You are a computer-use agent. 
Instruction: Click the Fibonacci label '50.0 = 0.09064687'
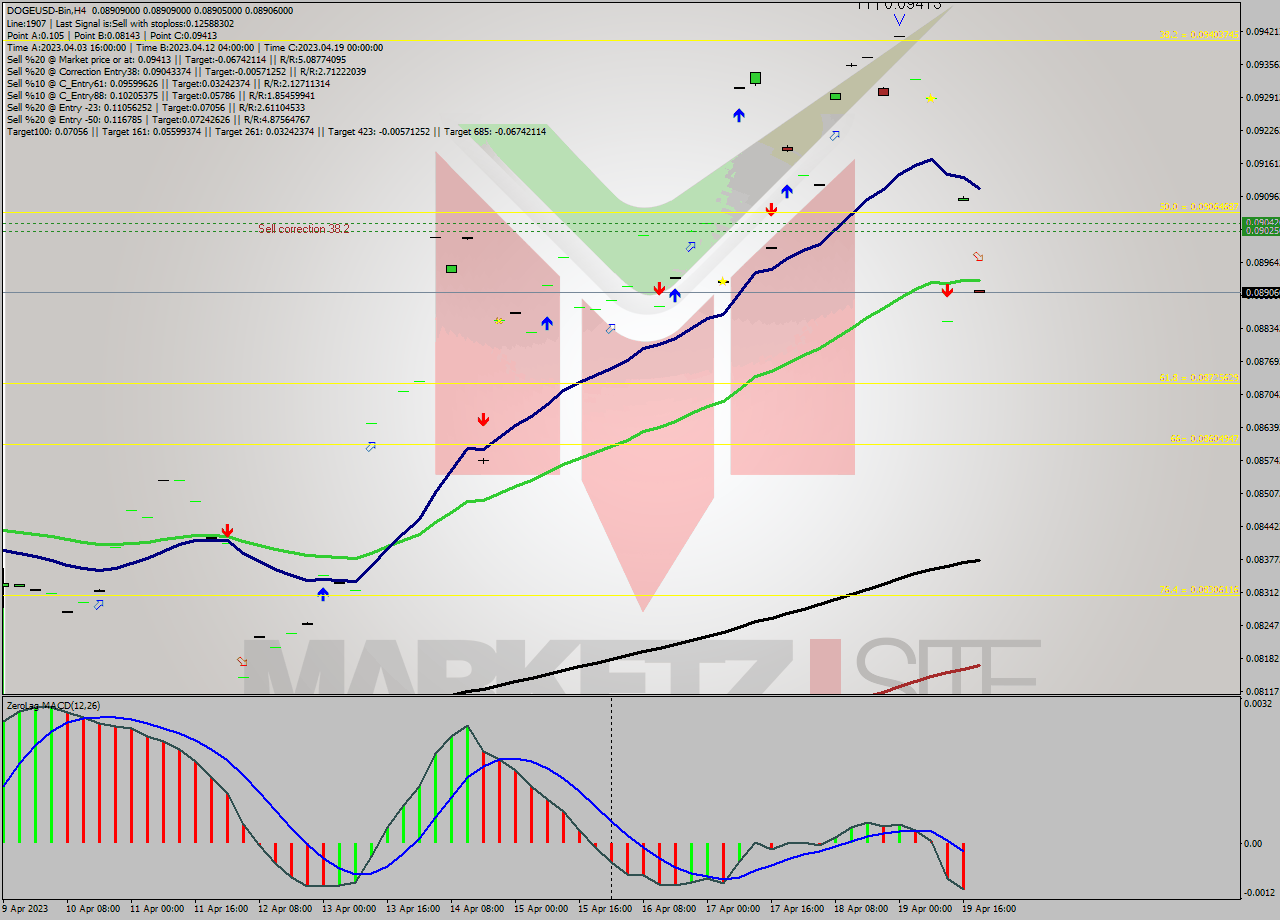1198,207
